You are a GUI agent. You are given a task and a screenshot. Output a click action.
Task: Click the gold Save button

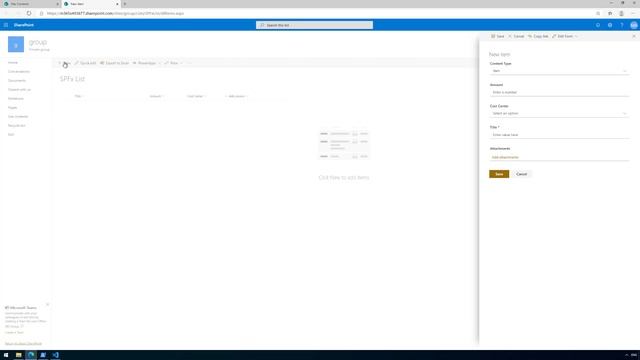[x=499, y=174]
